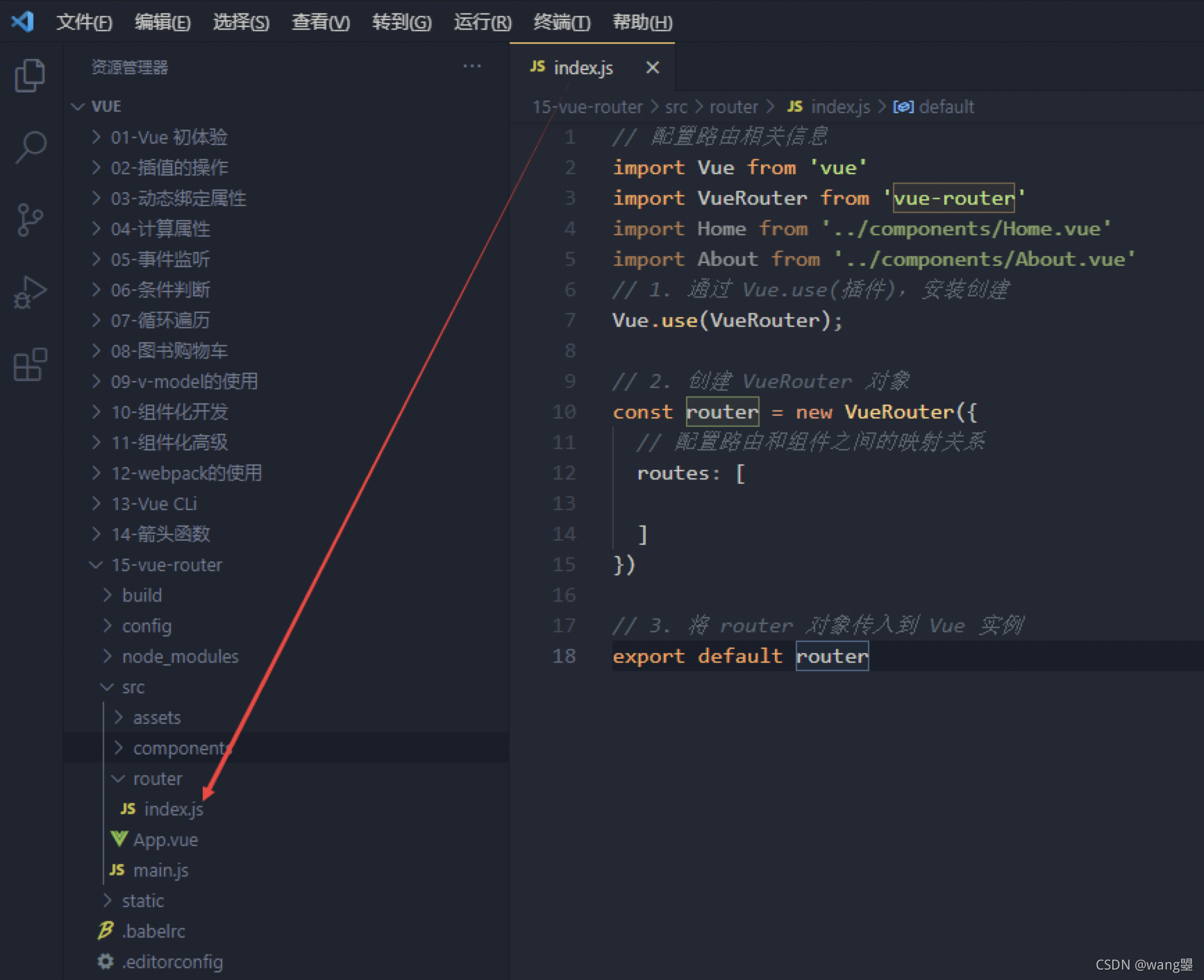Screen dimensions: 1204x980
Task: Close the index.js editor tab
Action: click(x=652, y=67)
